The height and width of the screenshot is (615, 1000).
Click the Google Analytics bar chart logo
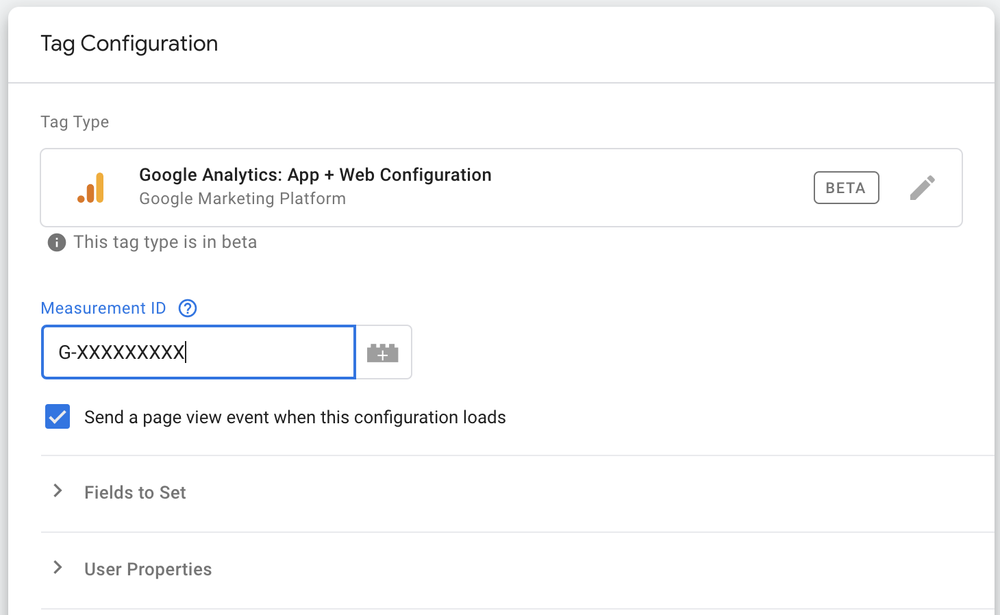tap(91, 188)
